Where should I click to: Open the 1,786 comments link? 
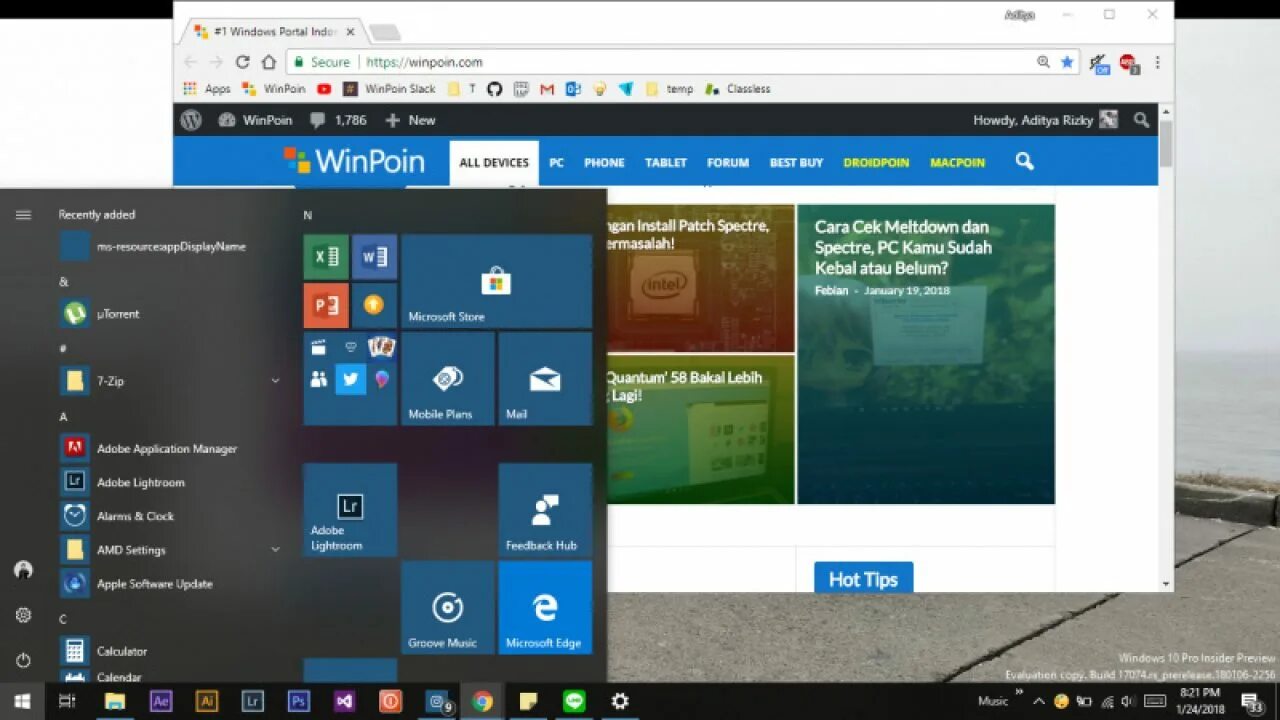point(339,120)
